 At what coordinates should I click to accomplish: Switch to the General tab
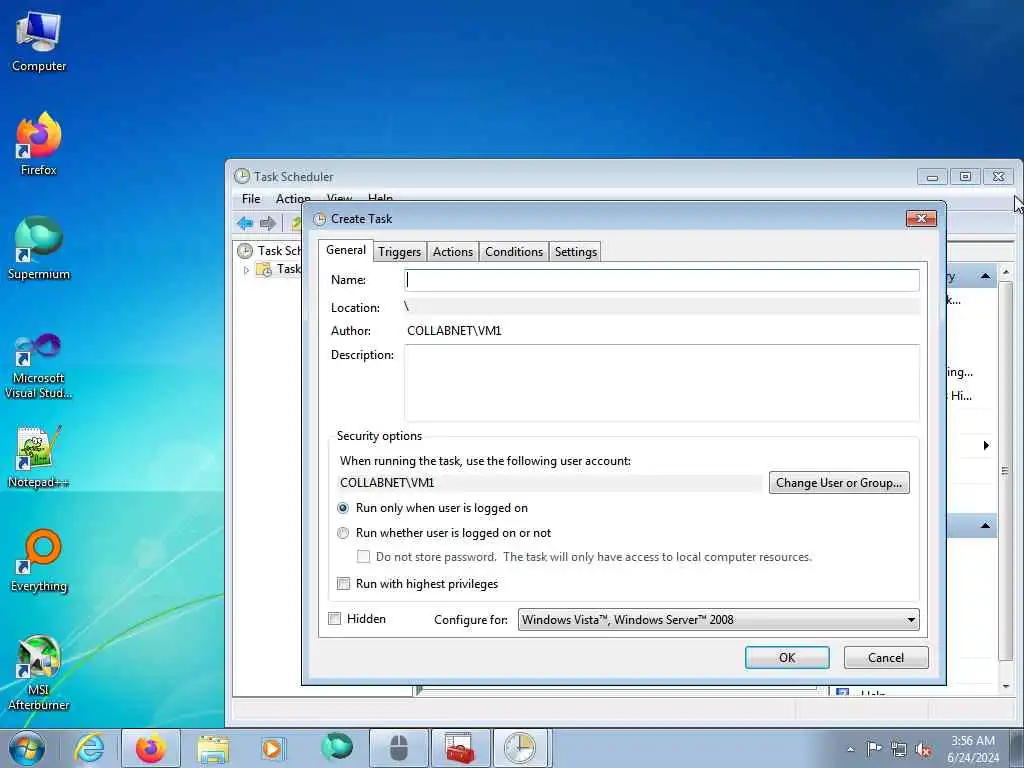tap(345, 250)
